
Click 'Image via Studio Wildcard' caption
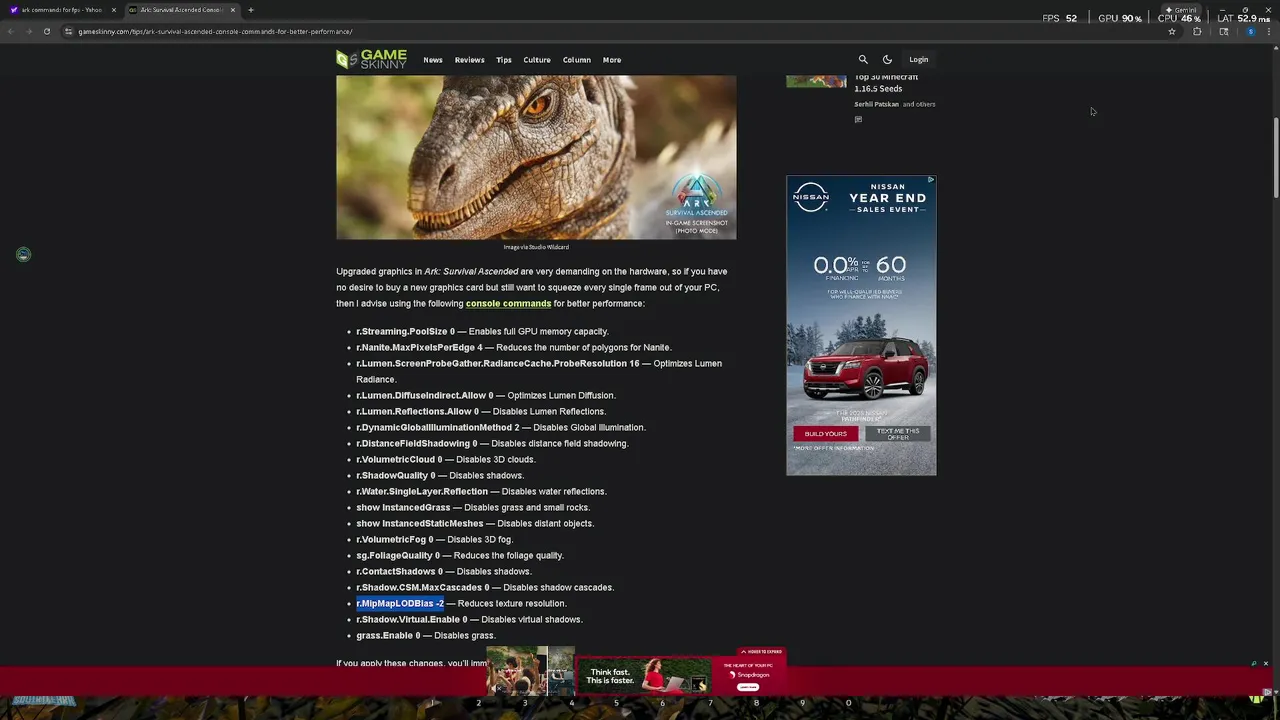coord(536,247)
